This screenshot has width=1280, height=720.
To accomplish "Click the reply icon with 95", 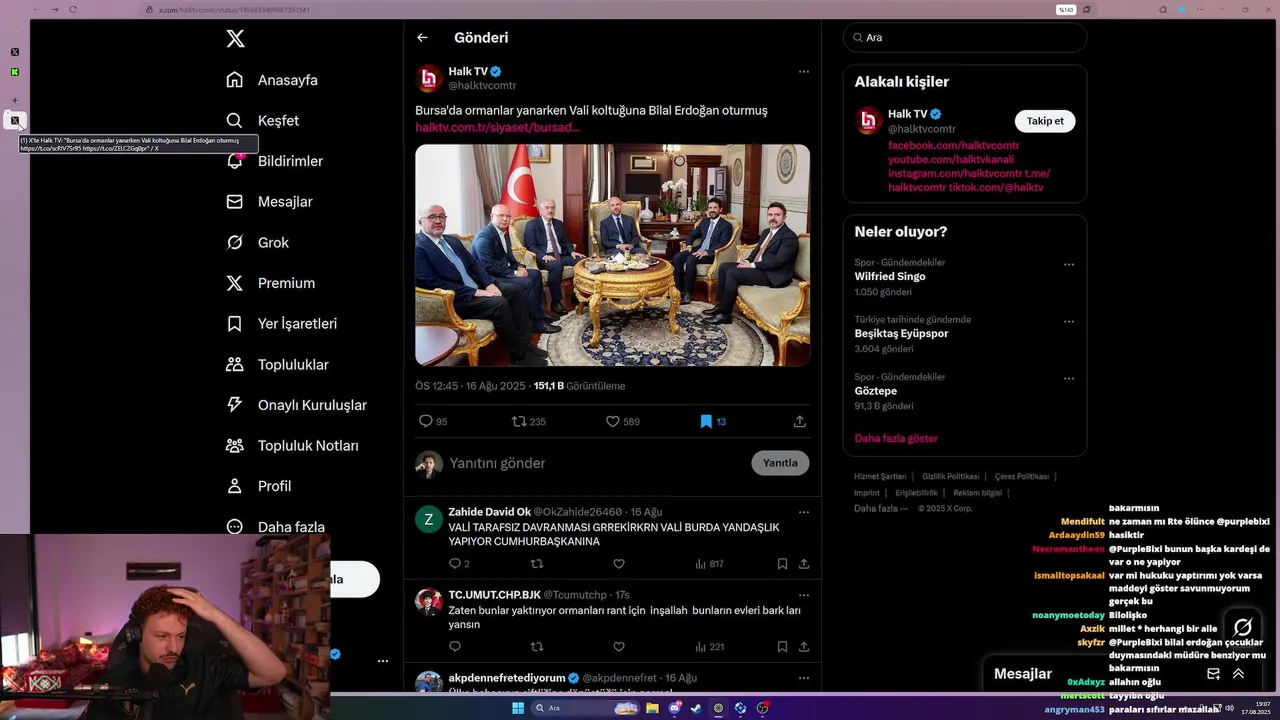I will pos(426,422).
